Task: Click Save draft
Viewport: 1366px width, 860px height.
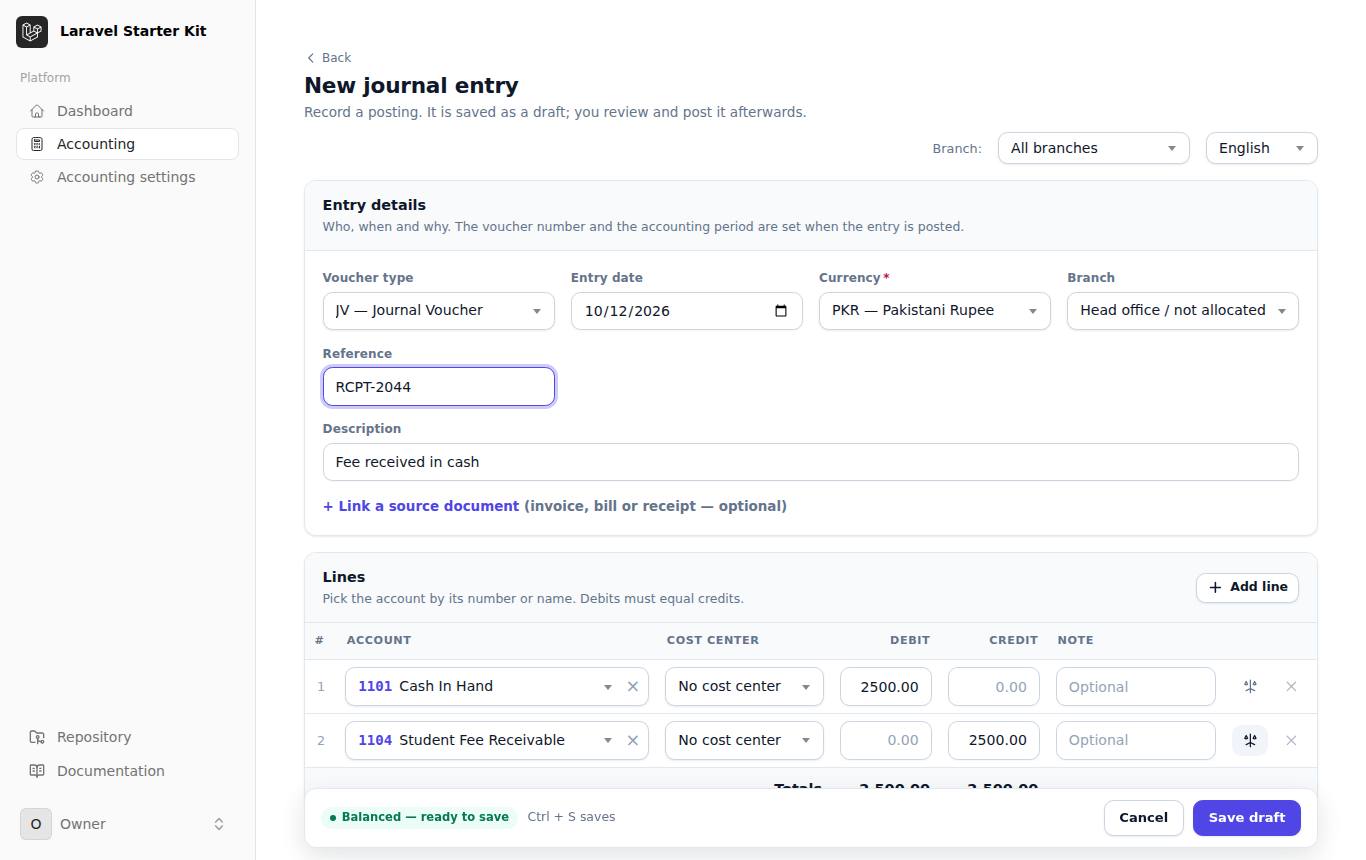Action: click(x=1247, y=818)
